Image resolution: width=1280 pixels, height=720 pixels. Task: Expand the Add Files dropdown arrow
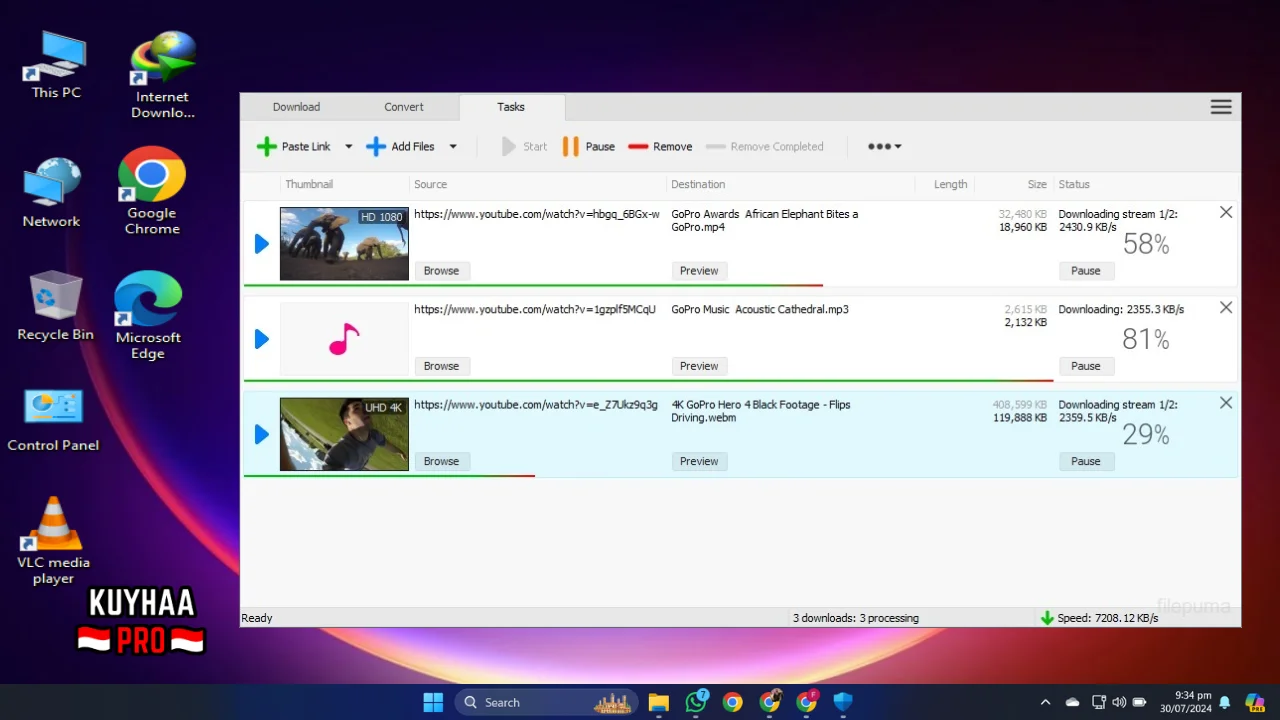[x=453, y=147]
